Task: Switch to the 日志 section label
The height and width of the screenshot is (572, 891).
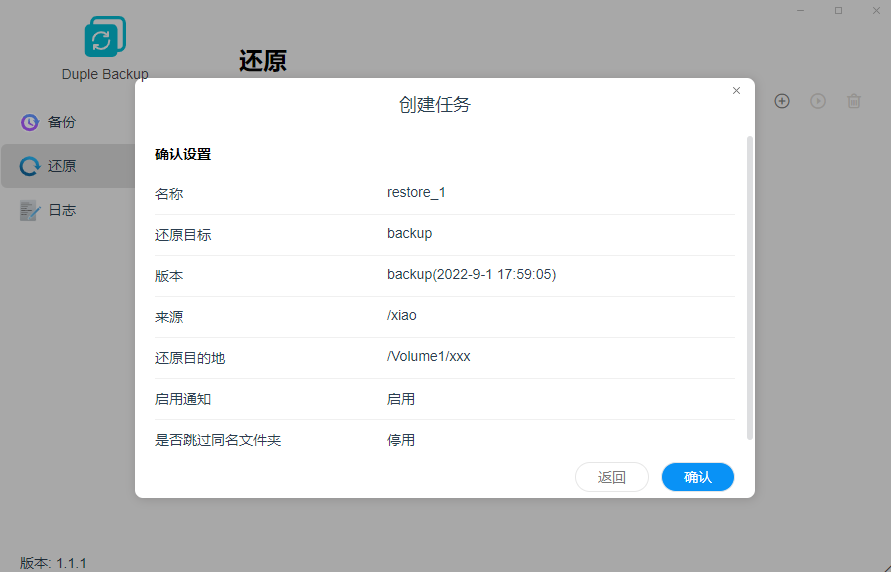Action: tap(62, 210)
